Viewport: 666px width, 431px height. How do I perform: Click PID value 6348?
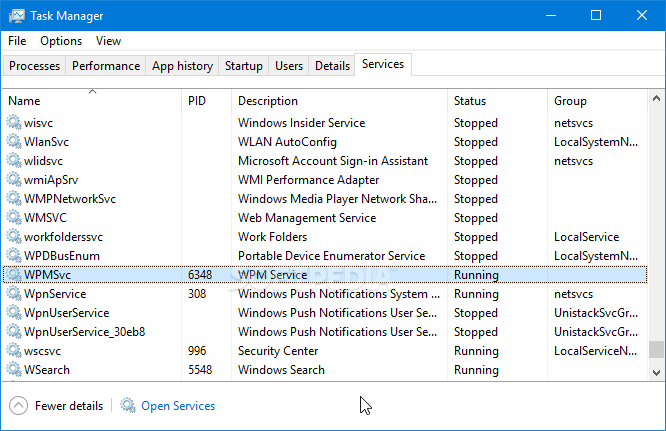pos(200,275)
